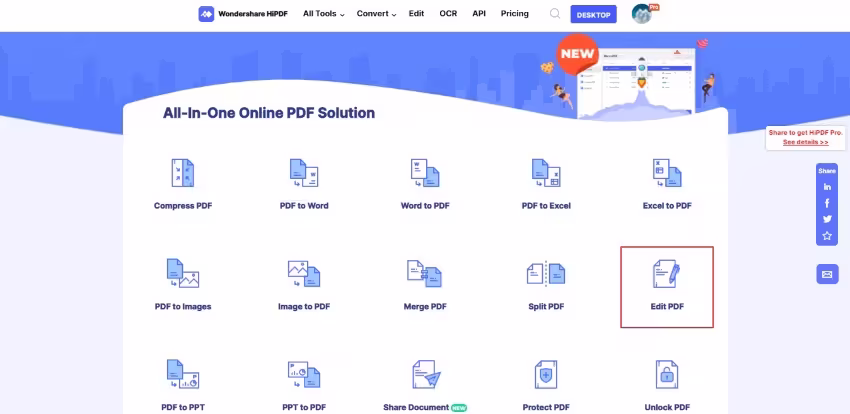The height and width of the screenshot is (414, 850).
Task: Click the Excel to PDF label
Action: 667,206
